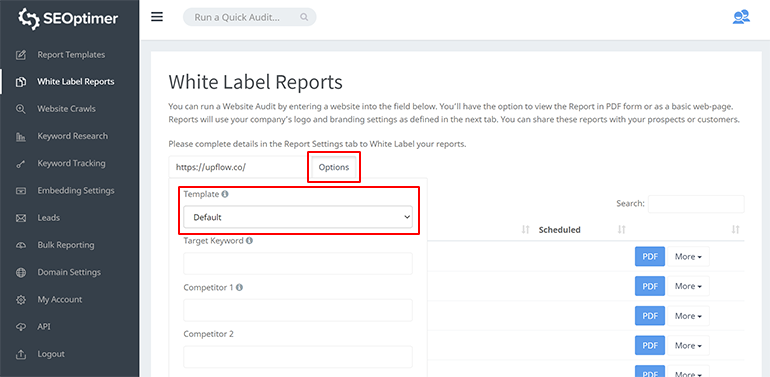Click the hamburger menu icon
770x377 pixels.
157,17
